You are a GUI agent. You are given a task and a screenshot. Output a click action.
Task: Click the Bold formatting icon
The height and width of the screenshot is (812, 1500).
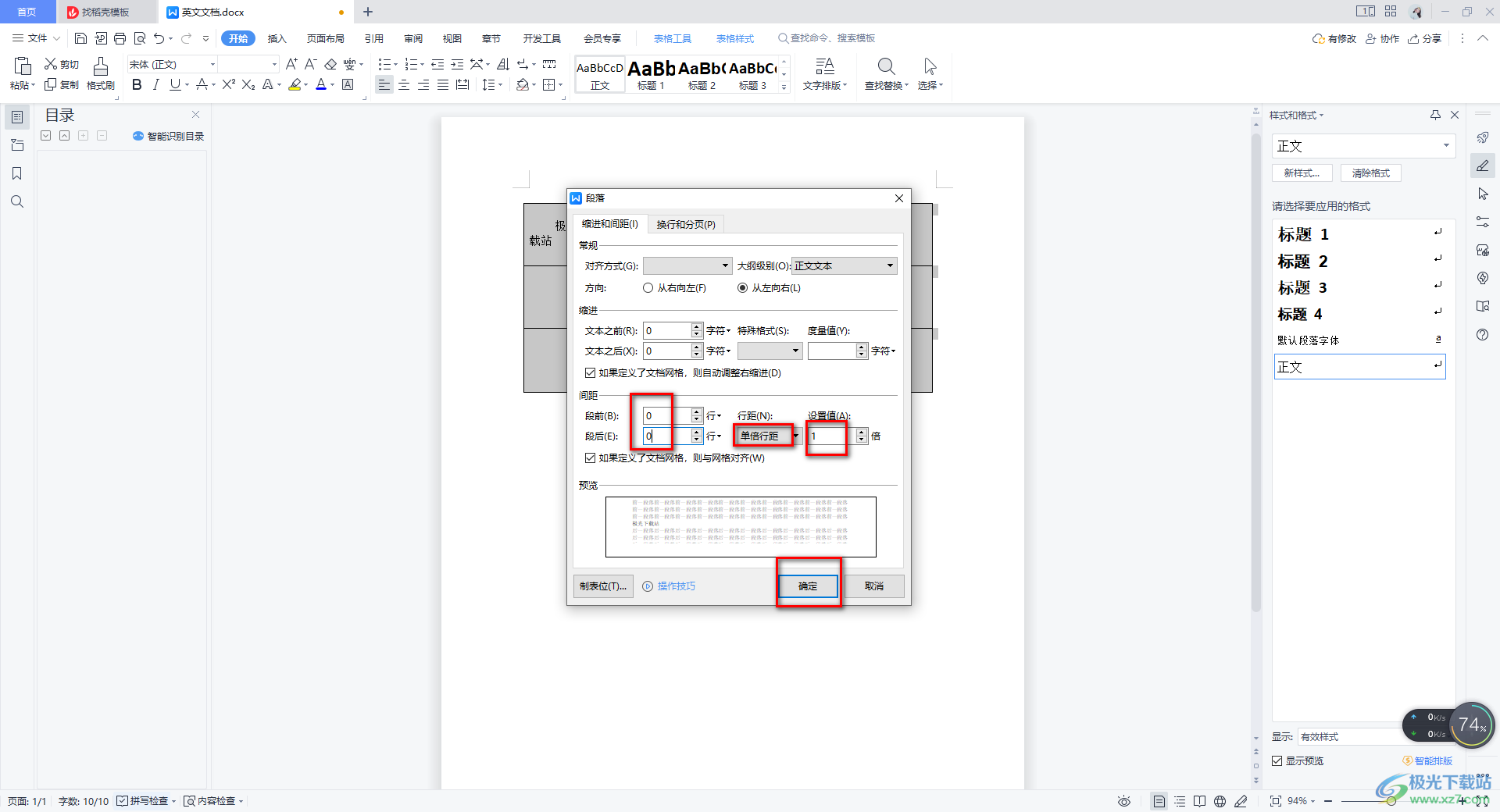click(137, 85)
